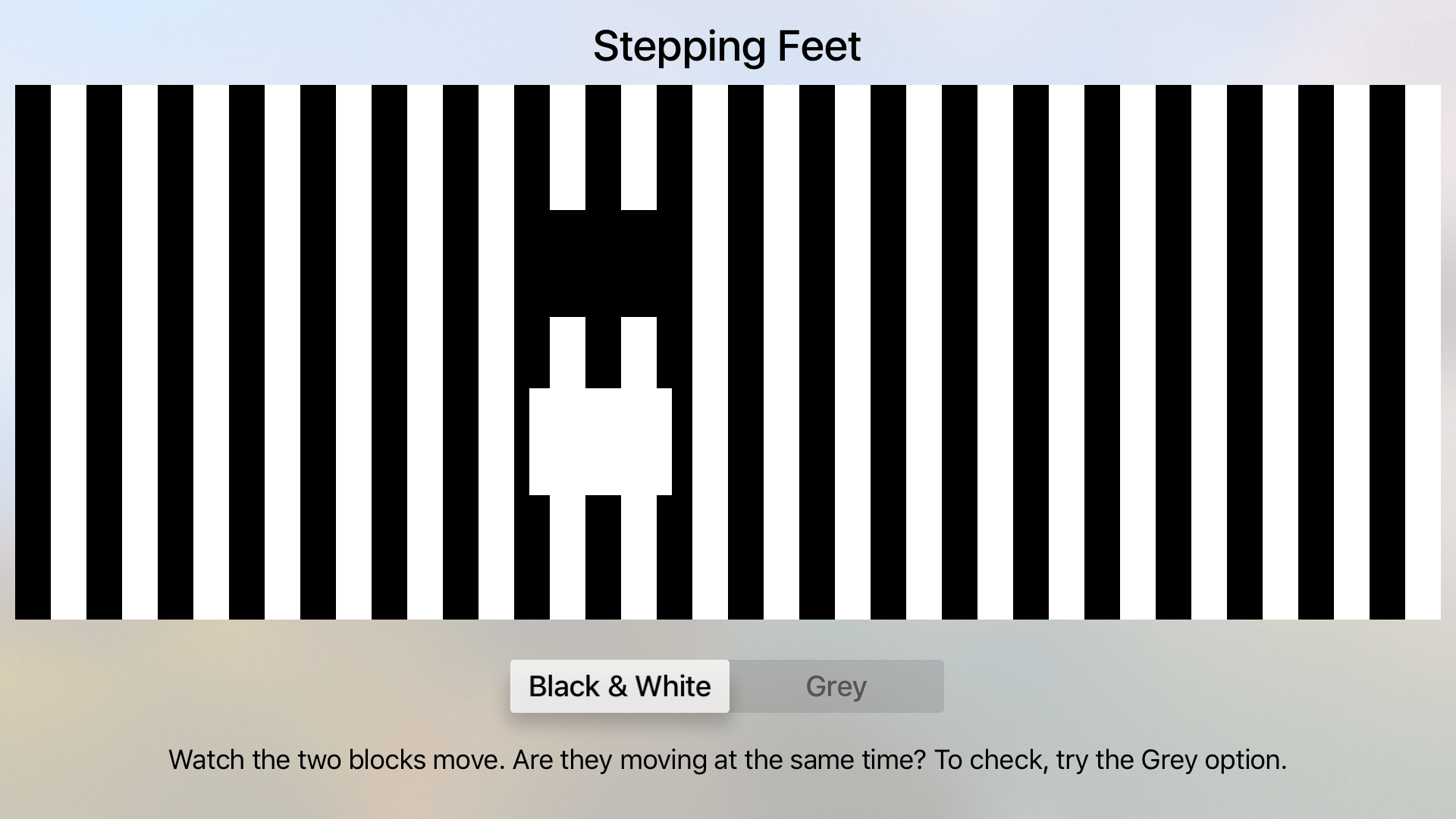
Task: Click the rightmost white stripe of the illusion
Action: [x=1423, y=352]
